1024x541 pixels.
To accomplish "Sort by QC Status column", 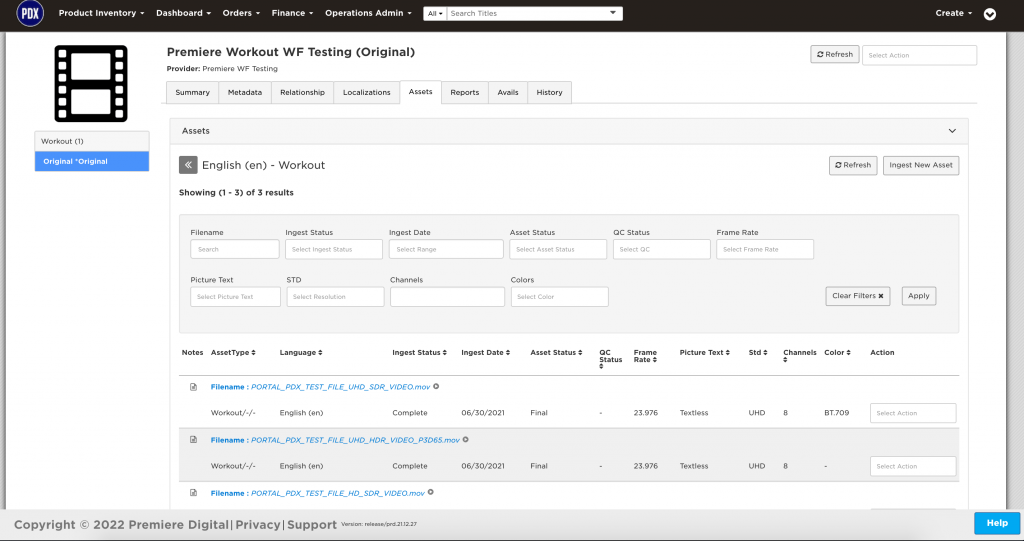I will coord(611,359).
